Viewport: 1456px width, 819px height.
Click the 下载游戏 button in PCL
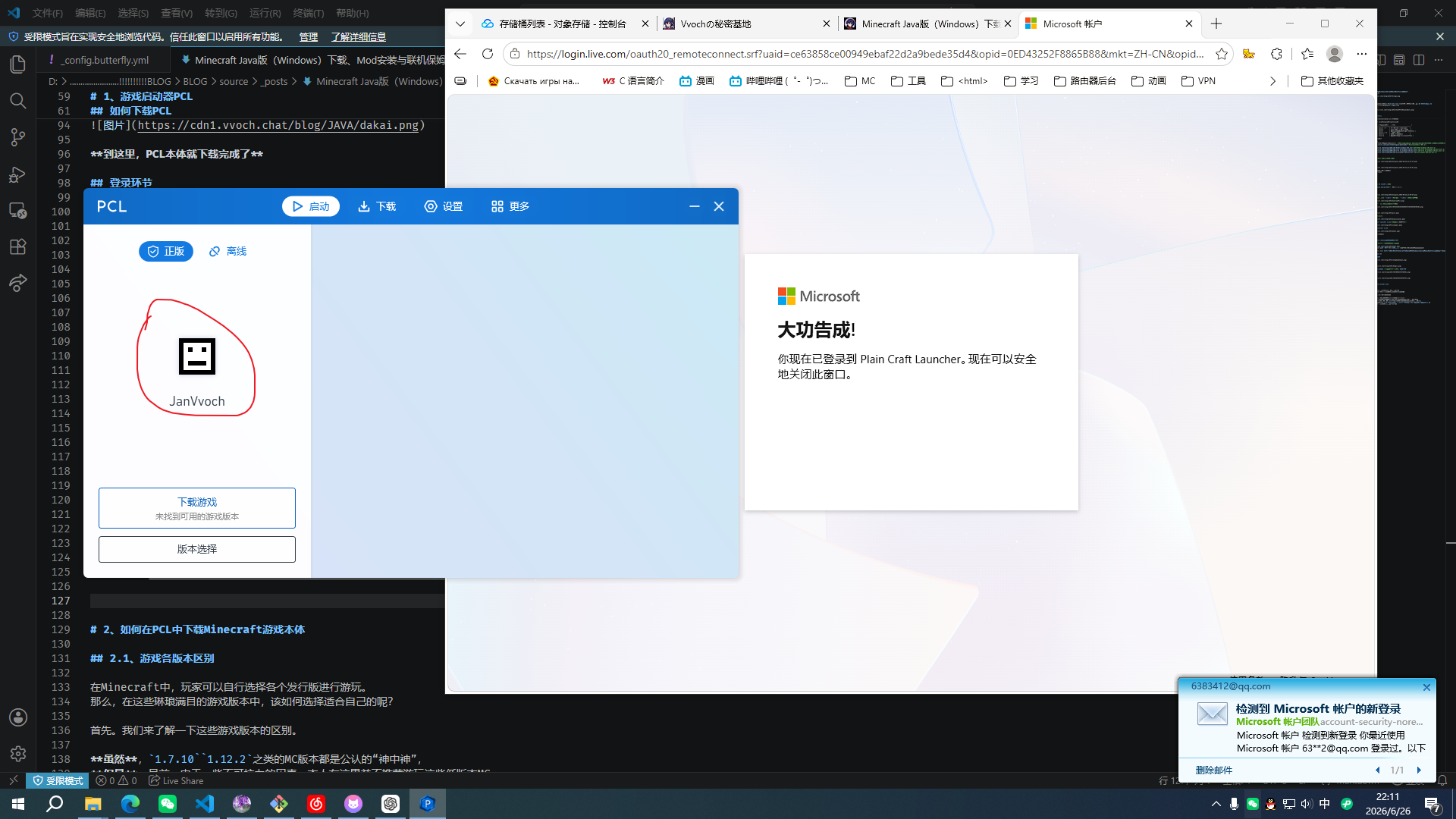tap(197, 508)
